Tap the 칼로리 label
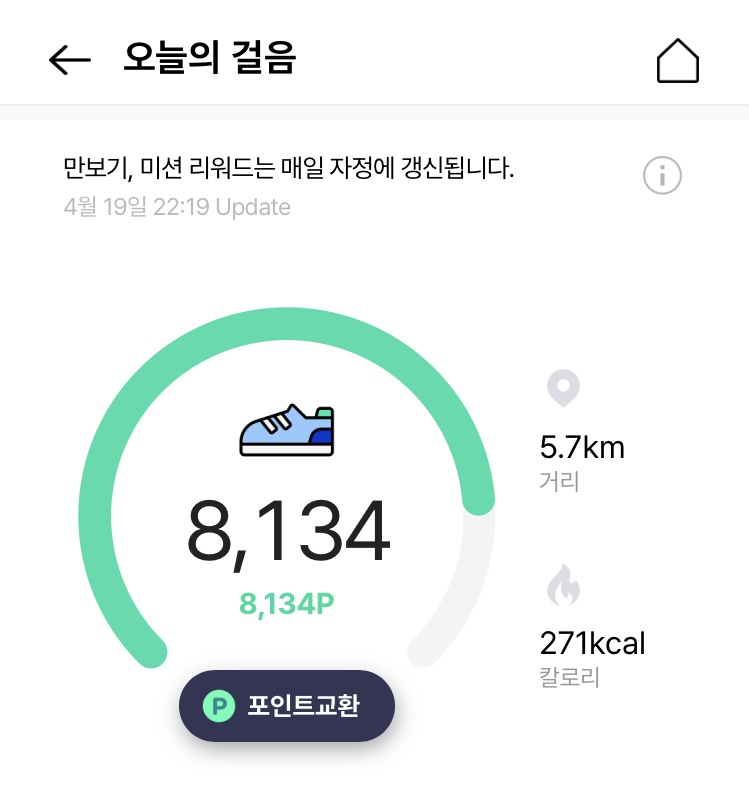This screenshot has height=786, width=749. 568,677
